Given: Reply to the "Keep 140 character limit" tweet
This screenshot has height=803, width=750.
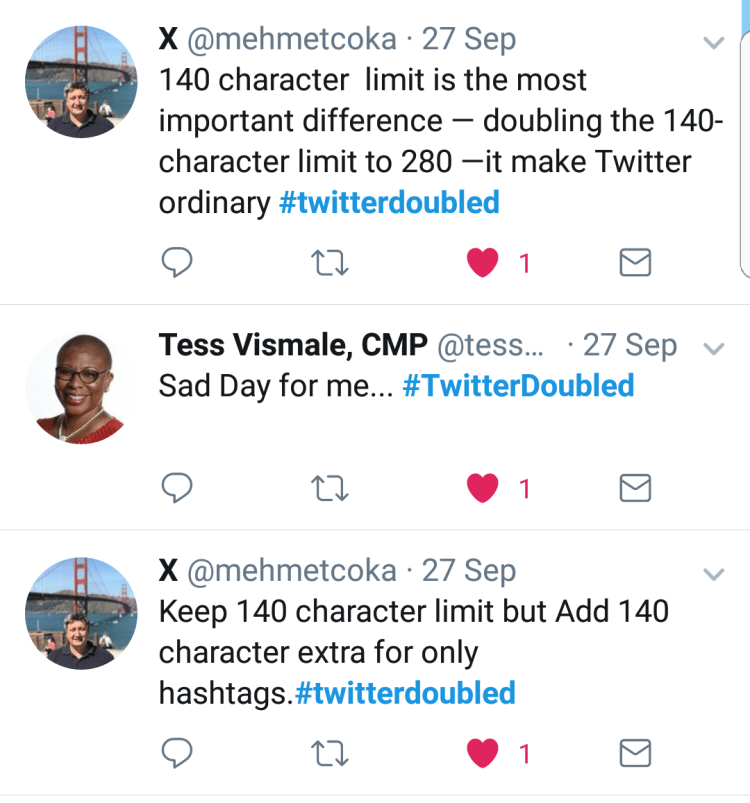Looking at the screenshot, I should coord(176,752).
